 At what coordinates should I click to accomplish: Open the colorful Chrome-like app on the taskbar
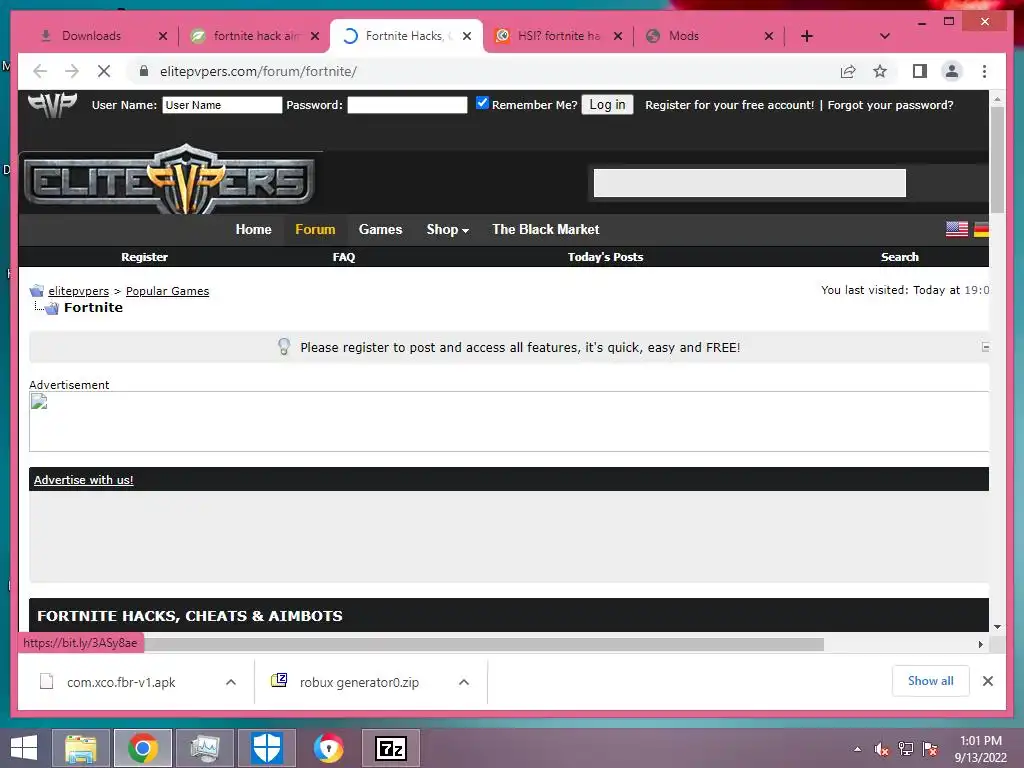[x=328, y=748]
